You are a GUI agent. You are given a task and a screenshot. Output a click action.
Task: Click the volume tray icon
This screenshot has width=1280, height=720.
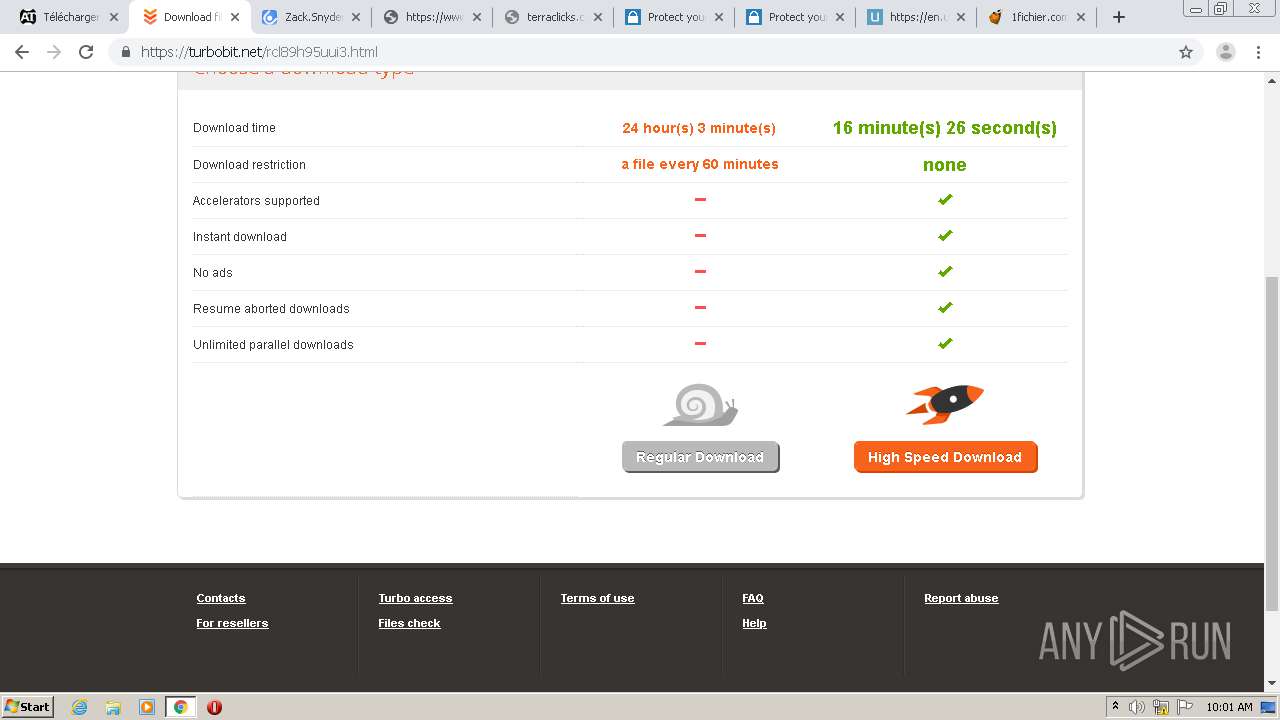[x=1137, y=707]
